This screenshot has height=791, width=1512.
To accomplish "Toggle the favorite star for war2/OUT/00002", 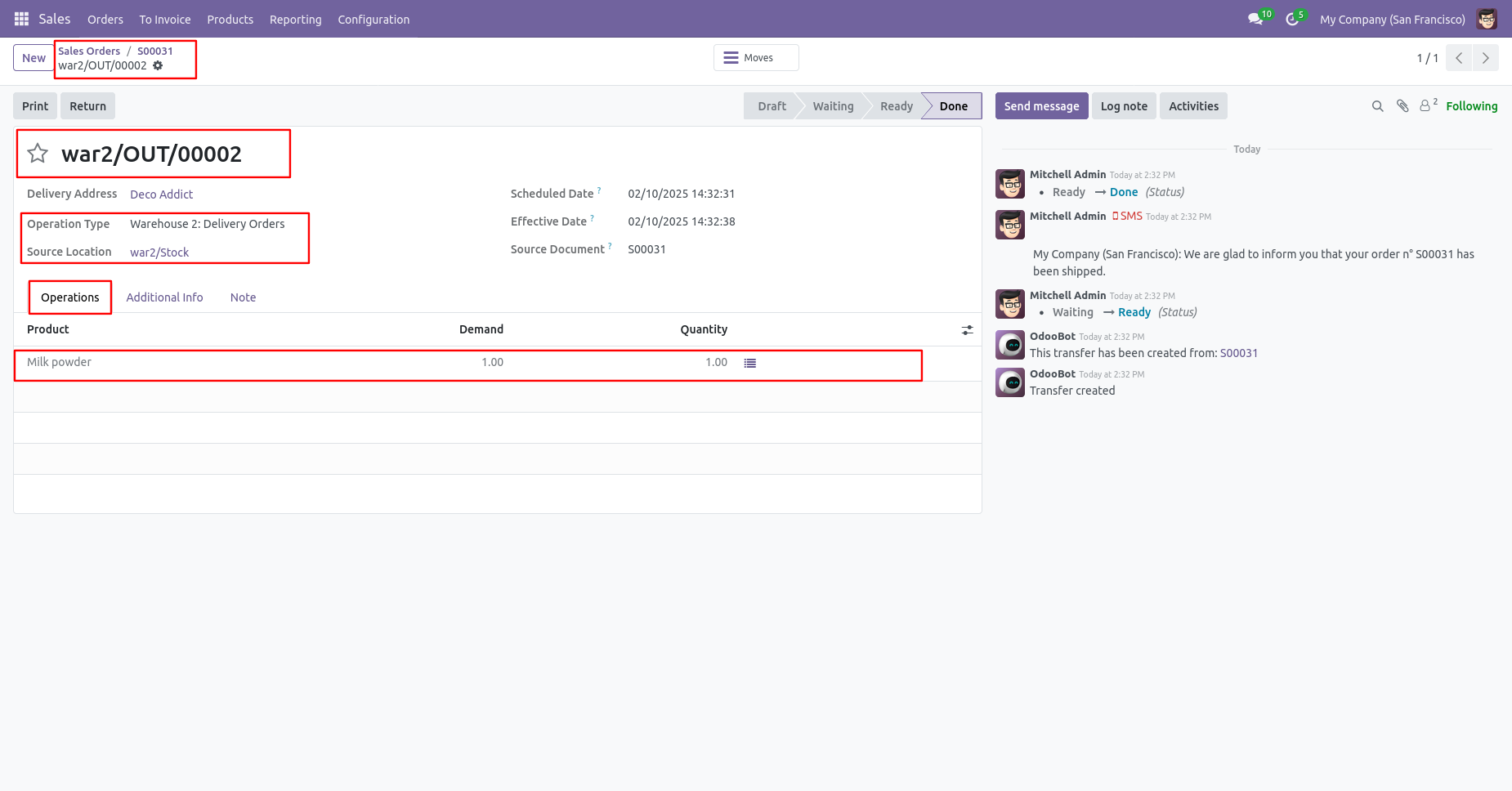I will (38, 154).
